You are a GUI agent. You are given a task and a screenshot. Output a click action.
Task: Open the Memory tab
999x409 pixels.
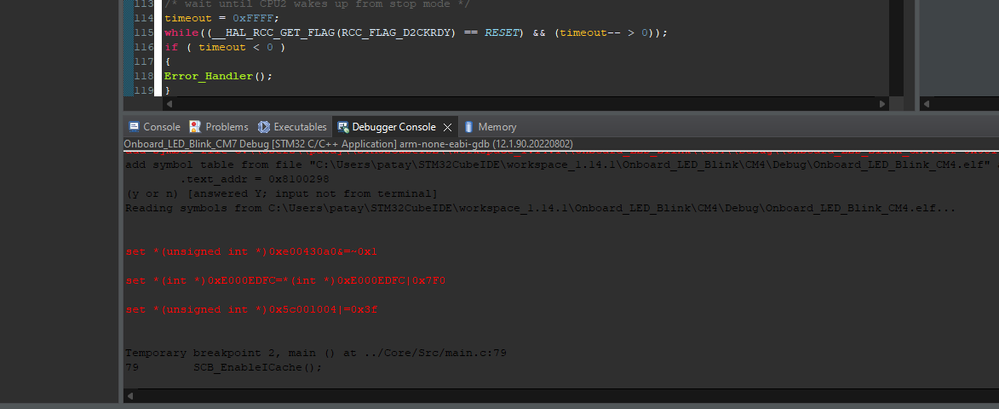tap(489, 127)
